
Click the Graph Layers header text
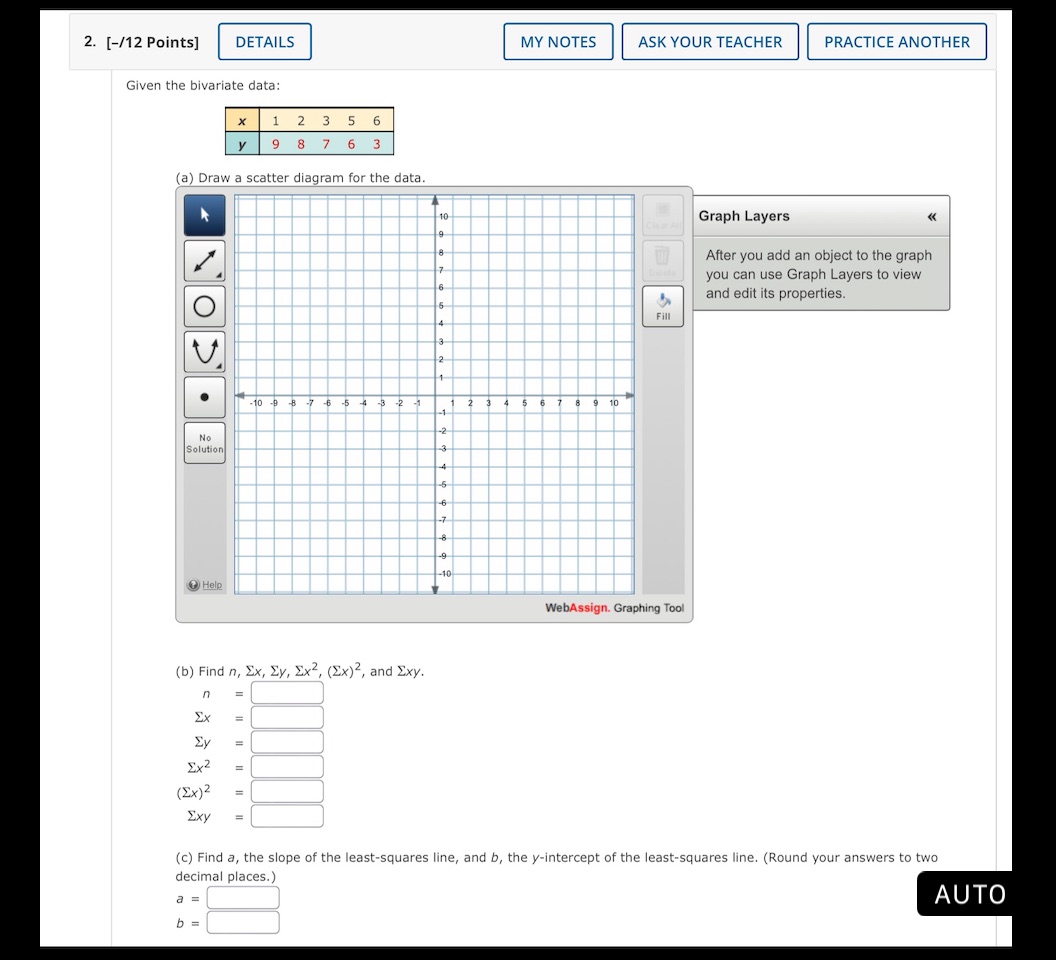tap(744, 216)
